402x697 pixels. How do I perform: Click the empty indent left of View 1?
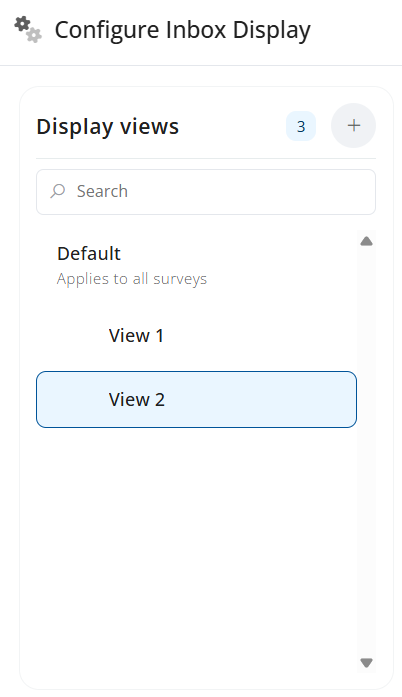(72, 336)
